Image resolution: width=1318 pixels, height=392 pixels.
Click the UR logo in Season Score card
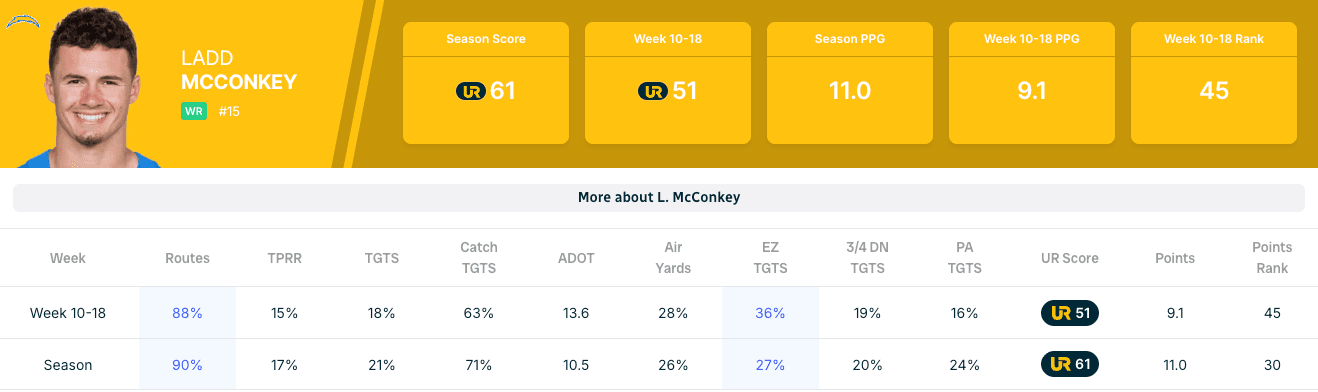pos(471,91)
